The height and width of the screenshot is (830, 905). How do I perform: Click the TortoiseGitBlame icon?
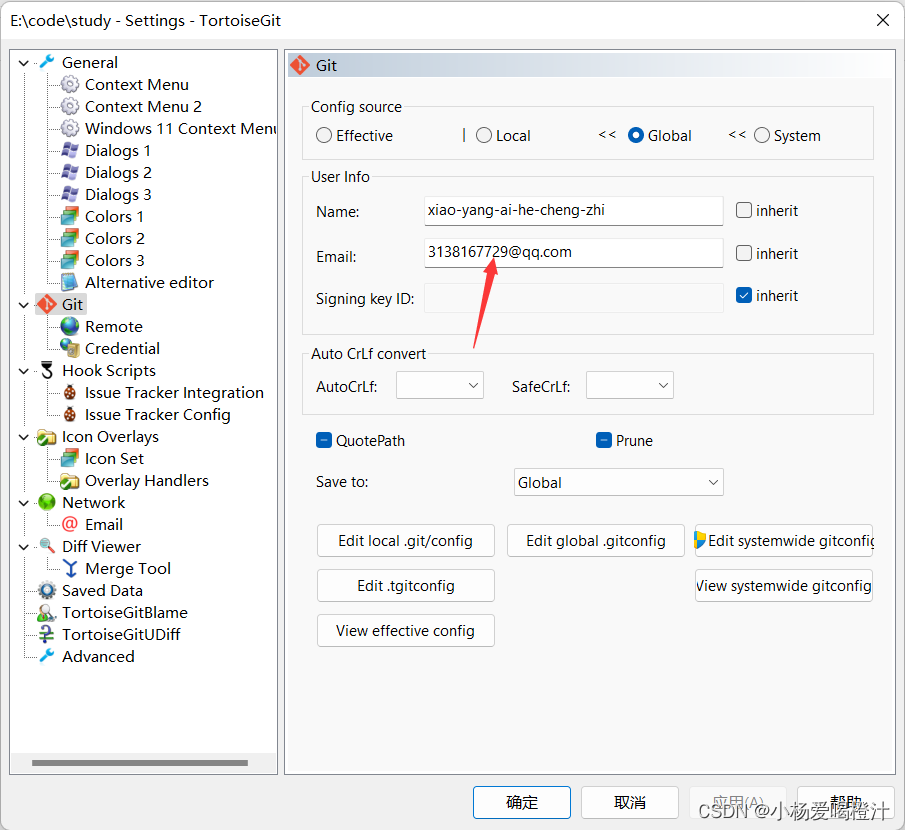[x=47, y=612]
